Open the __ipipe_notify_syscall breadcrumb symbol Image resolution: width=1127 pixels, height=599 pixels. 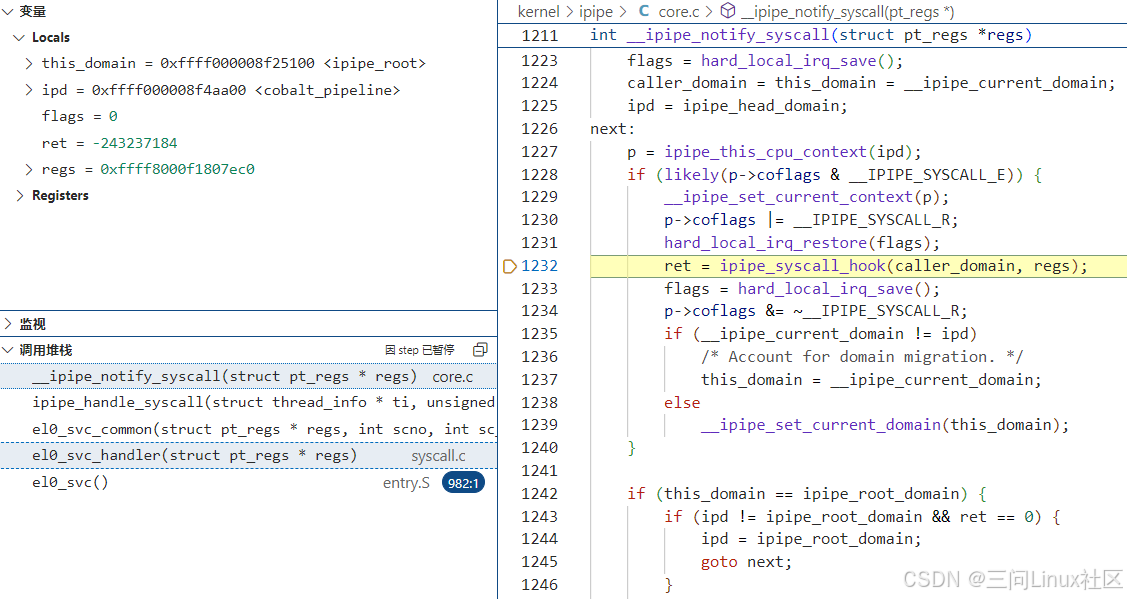click(847, 12)
